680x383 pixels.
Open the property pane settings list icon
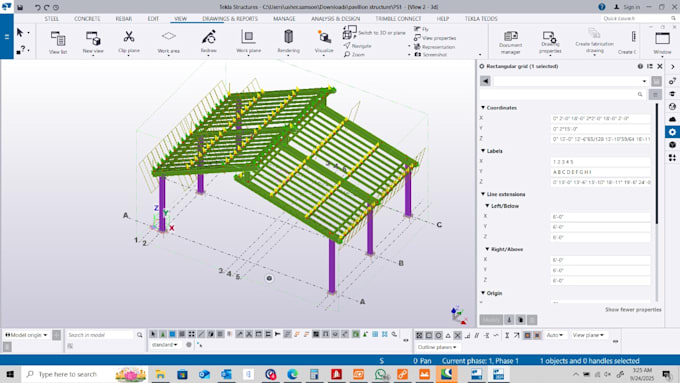click(650, 66)
